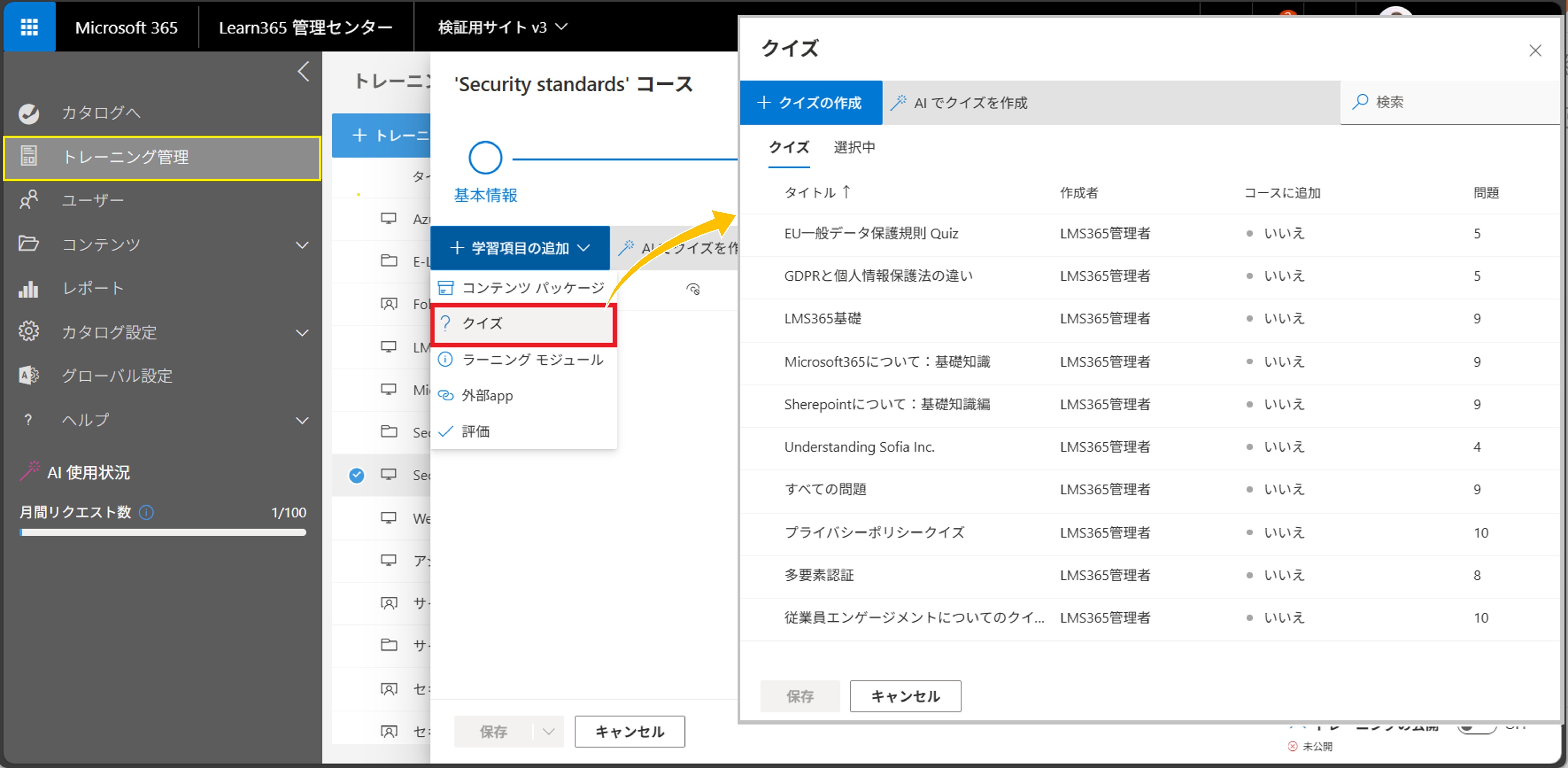Open the 学習項目の追加 dropdown
Screen dimensions: 1568x768
(x=520, y=248)
